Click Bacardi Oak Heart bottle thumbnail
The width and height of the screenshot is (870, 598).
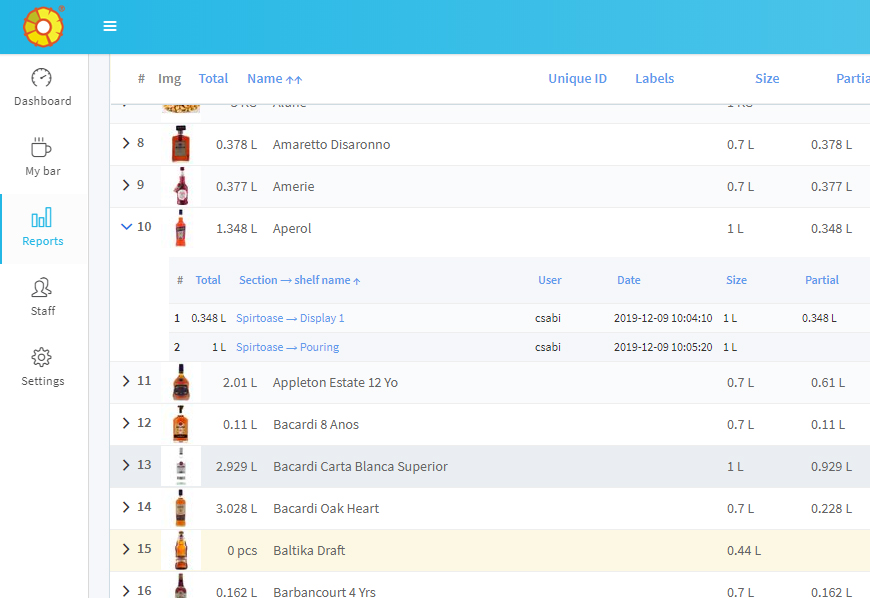(x=181, y=508)
